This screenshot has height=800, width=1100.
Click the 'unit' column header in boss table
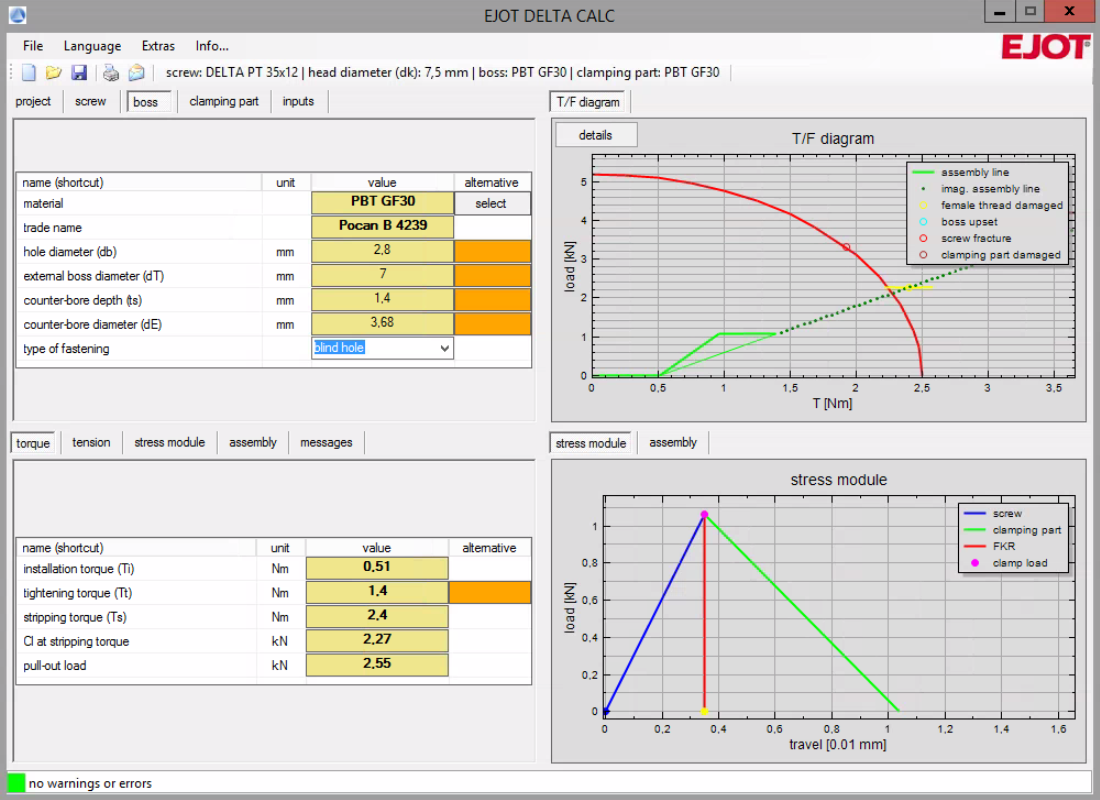click(286, 182)
